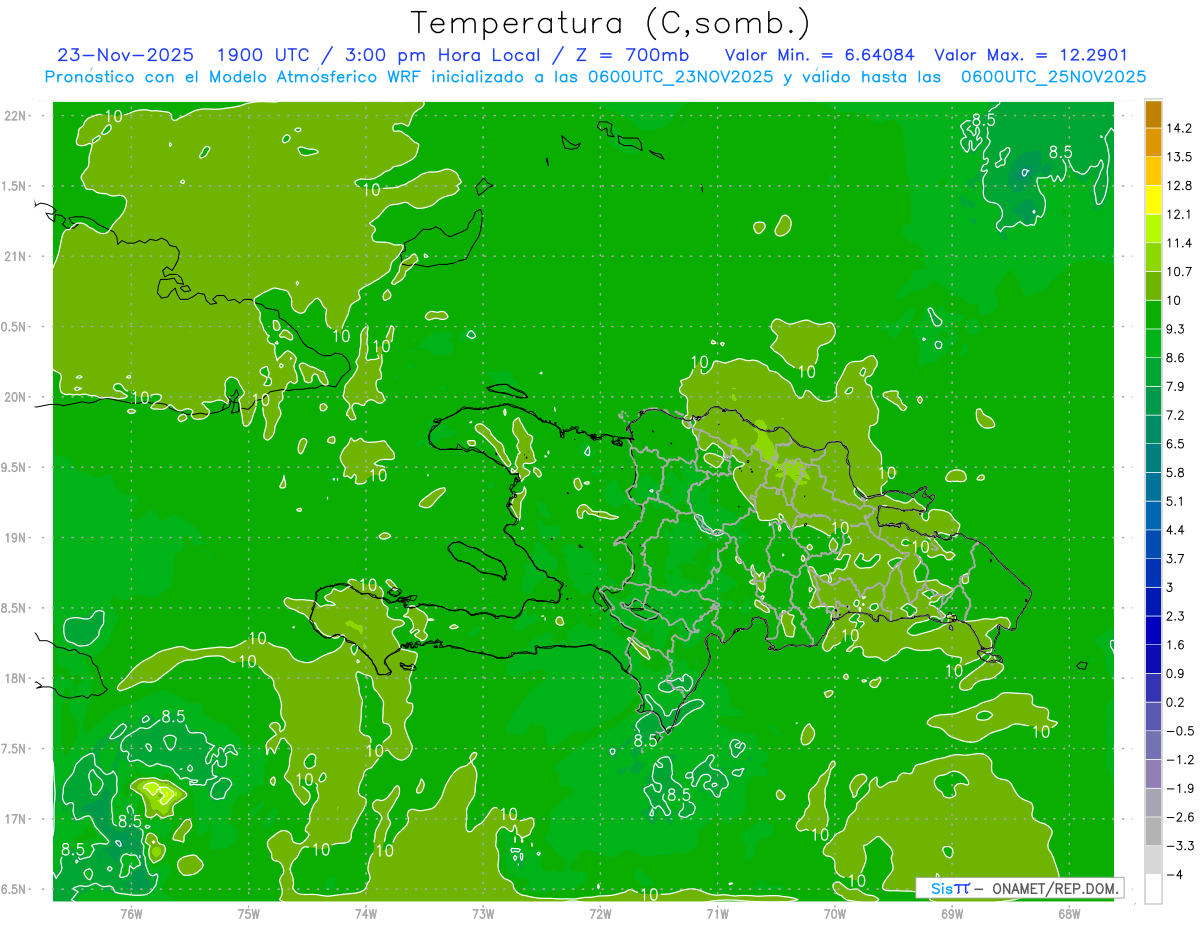The image size is (1200, 927).
Task: Click the Valor Min. = 6.64084 text
Action: (x=820, y=55)
